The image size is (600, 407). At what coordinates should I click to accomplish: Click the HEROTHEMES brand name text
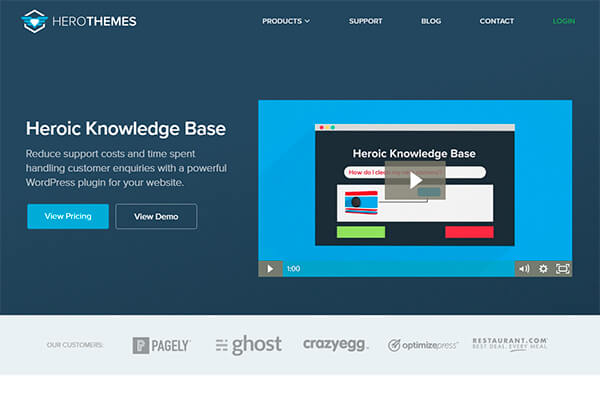[94, 21]
